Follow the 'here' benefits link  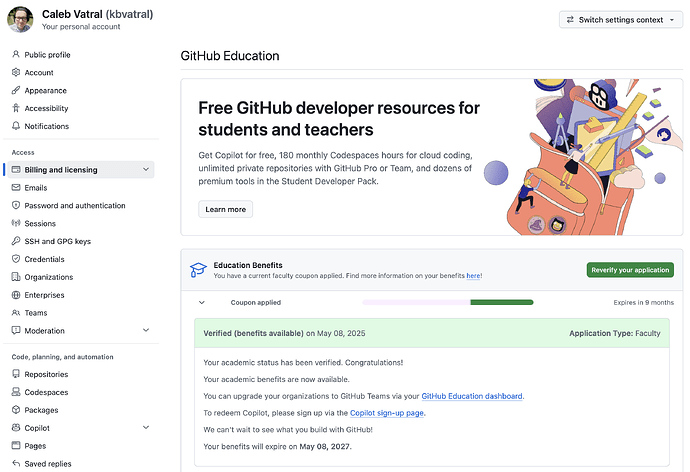click(473, 276)
